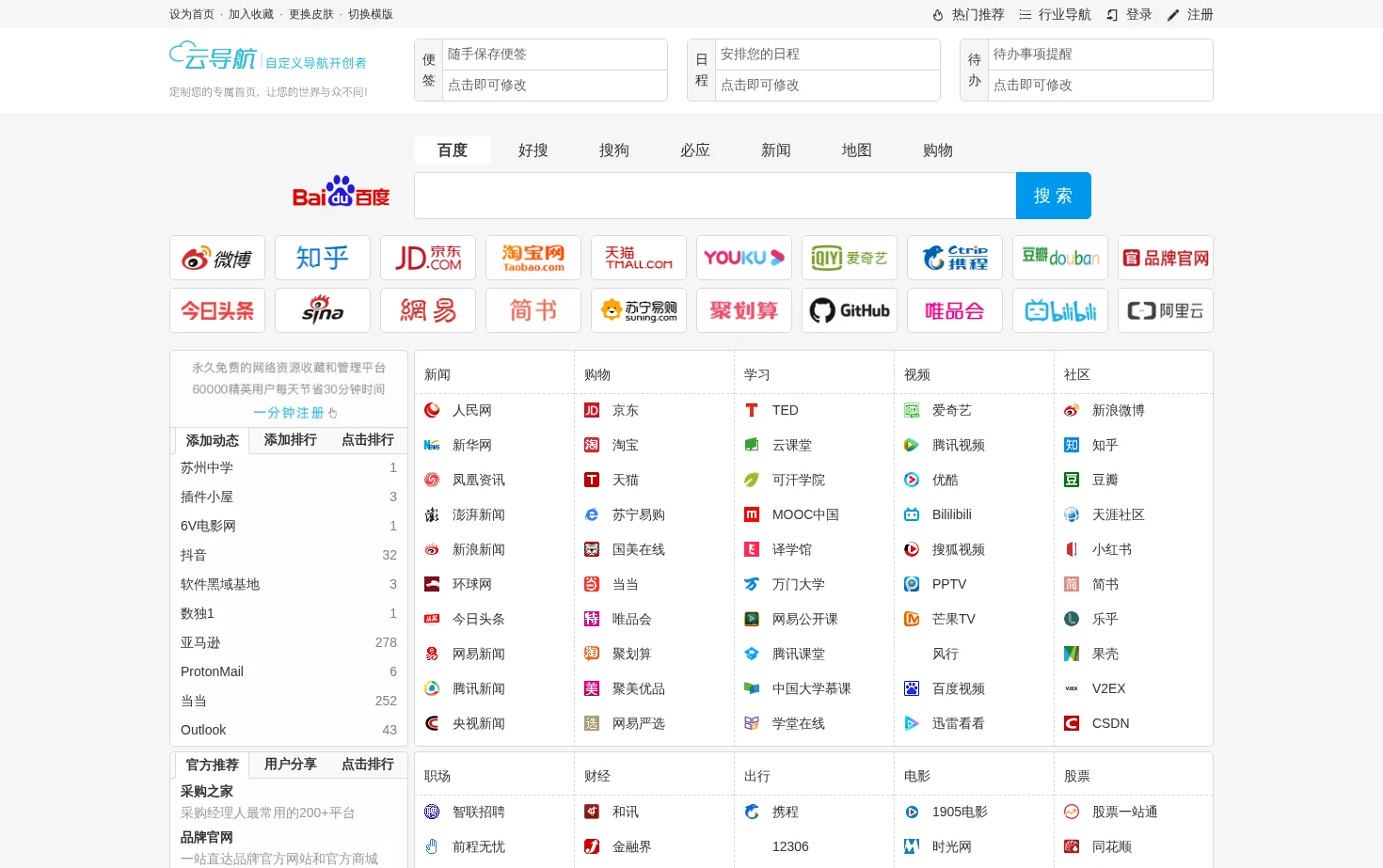Open V2EX link
The image size is (1383, 868).
click(x=1109, y=688)
